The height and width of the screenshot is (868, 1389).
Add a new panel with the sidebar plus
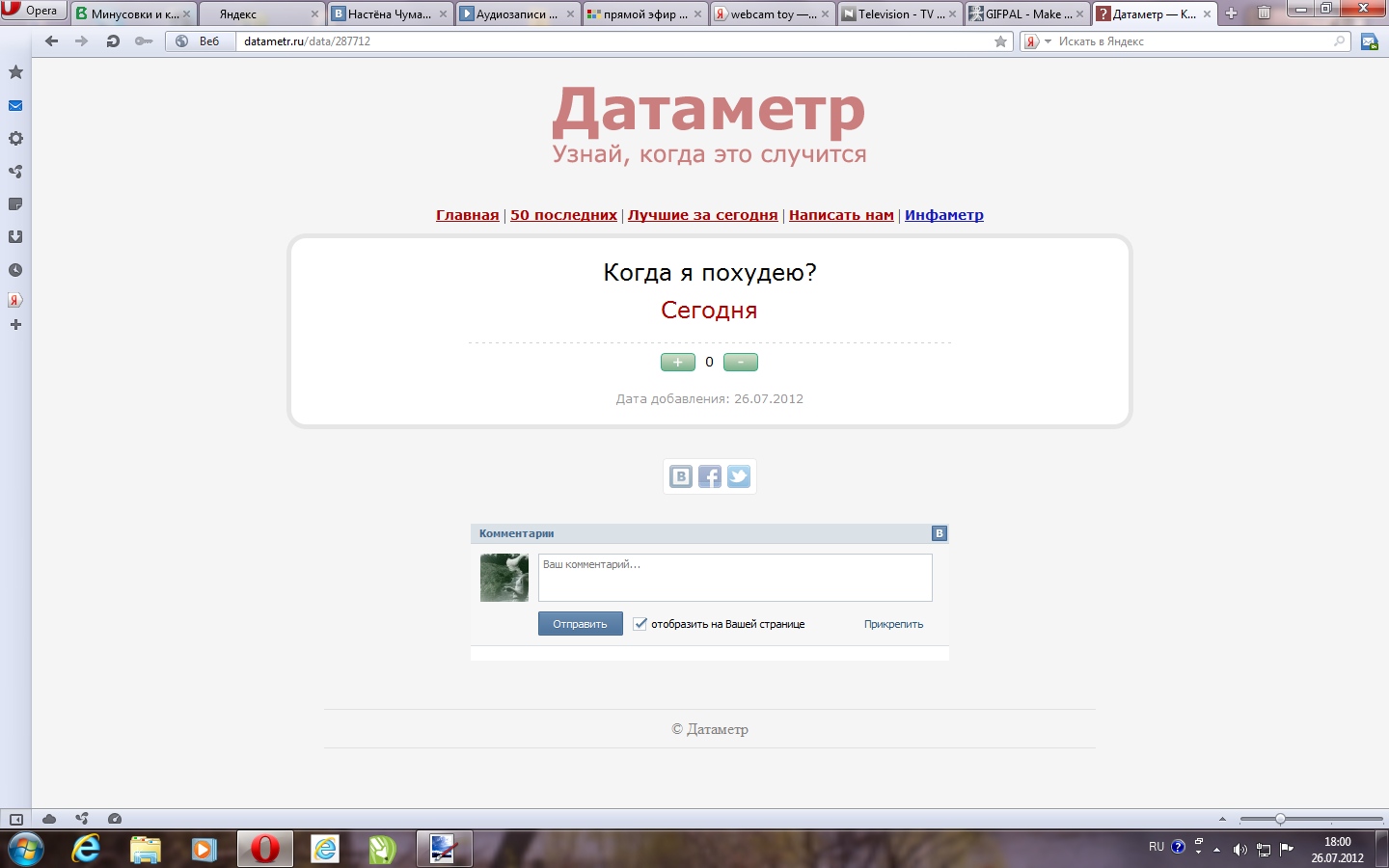coord(15,325)
